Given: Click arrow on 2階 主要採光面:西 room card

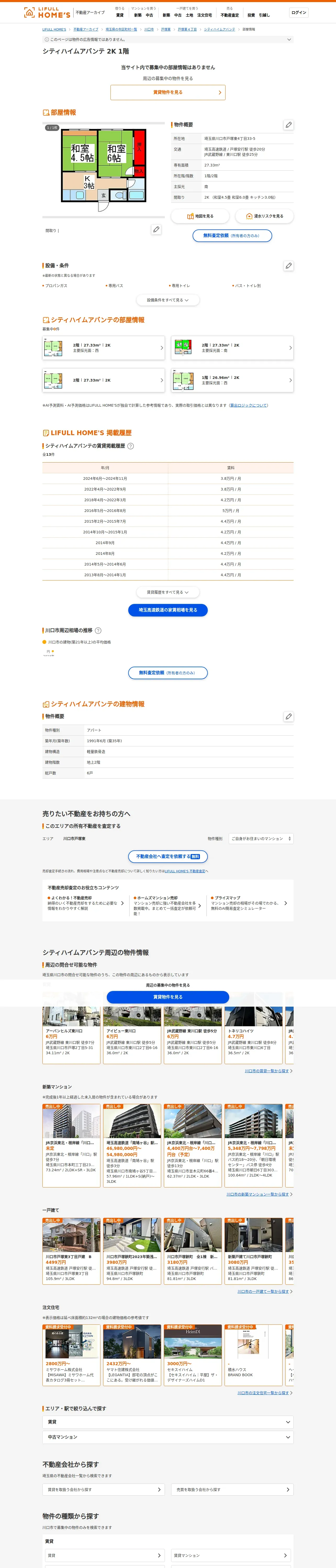Looking at the screenshot, I should 162,348.
